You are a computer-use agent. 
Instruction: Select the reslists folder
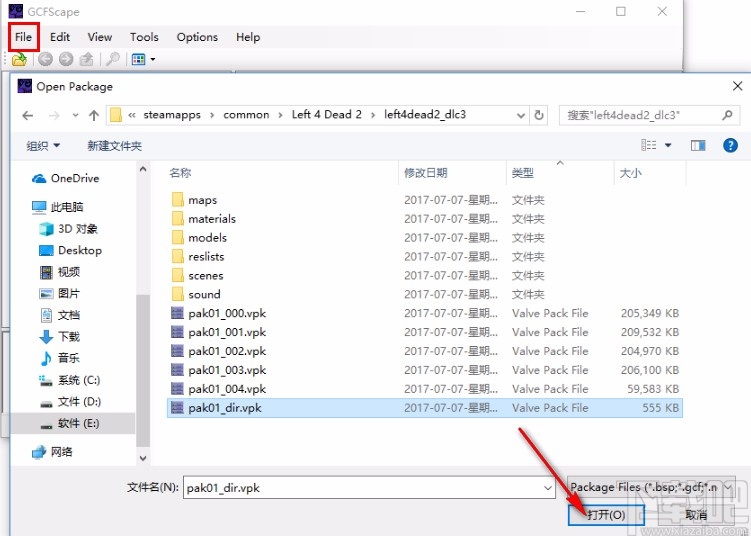(x=425, y=257)
